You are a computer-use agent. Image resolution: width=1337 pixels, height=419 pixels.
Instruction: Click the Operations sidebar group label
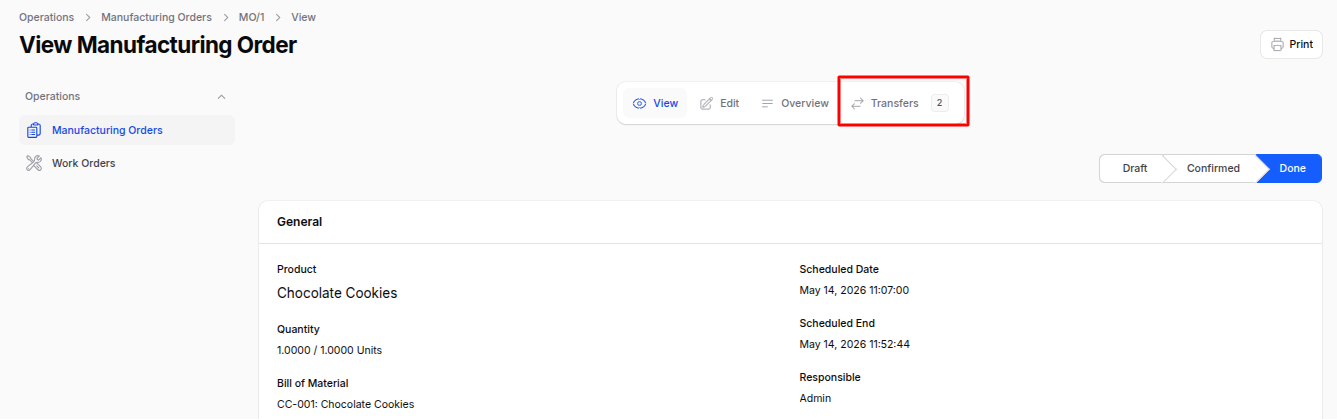coord(53,97)
